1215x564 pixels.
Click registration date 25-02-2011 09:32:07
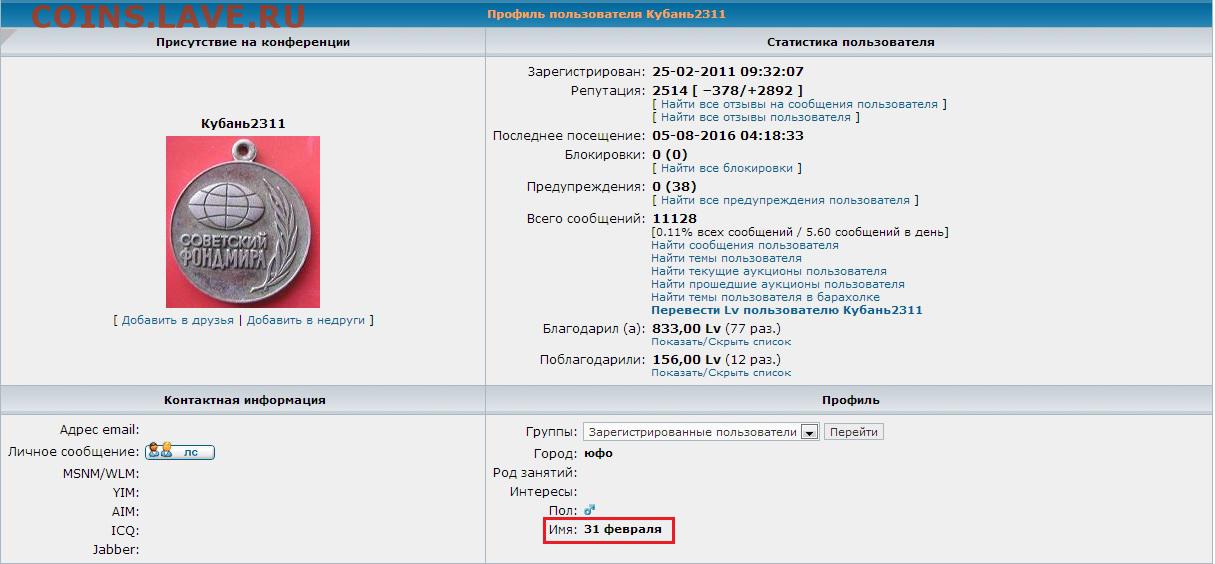[x=728, y=72]
